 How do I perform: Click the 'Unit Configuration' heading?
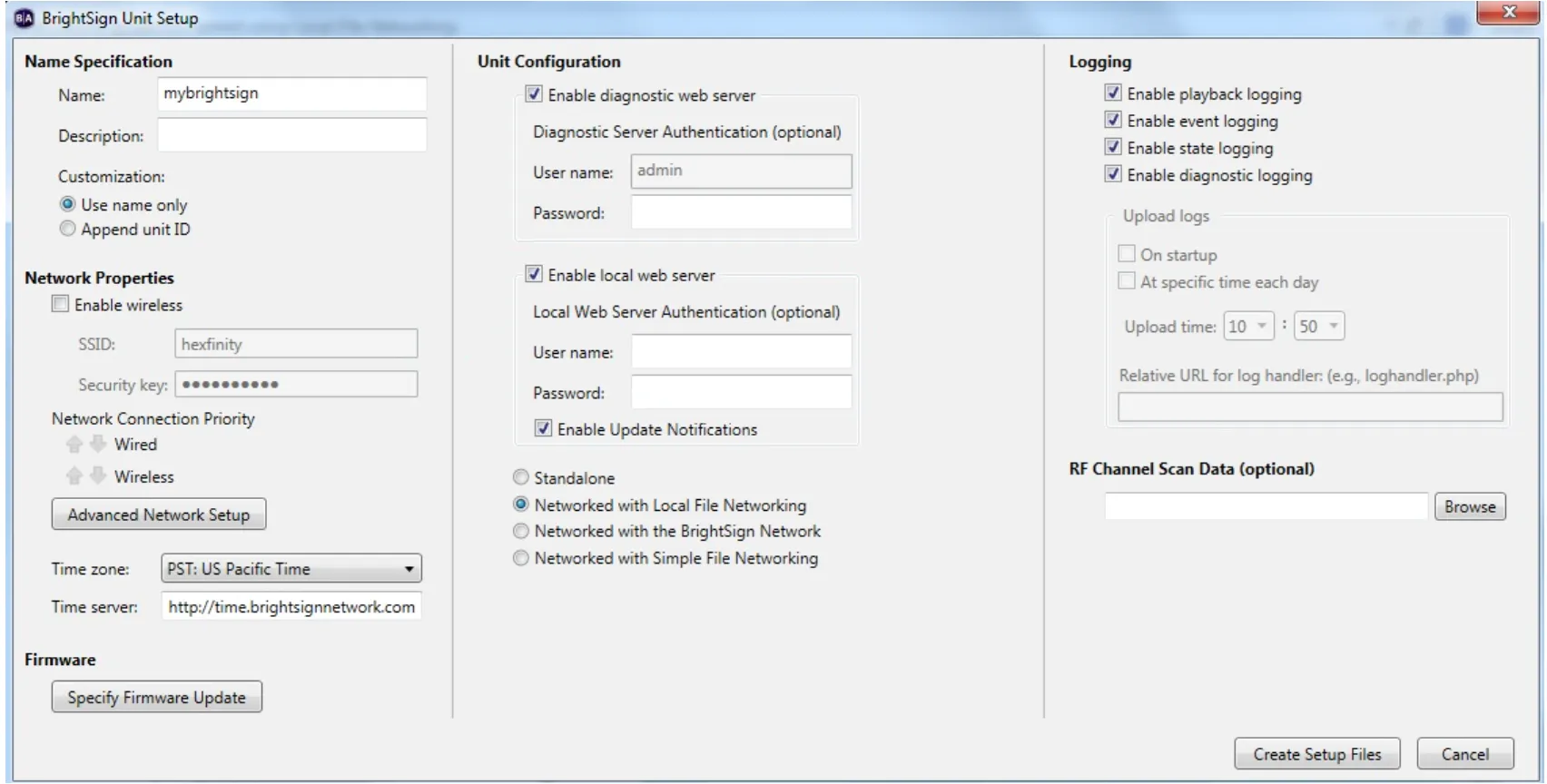[549, 62]
